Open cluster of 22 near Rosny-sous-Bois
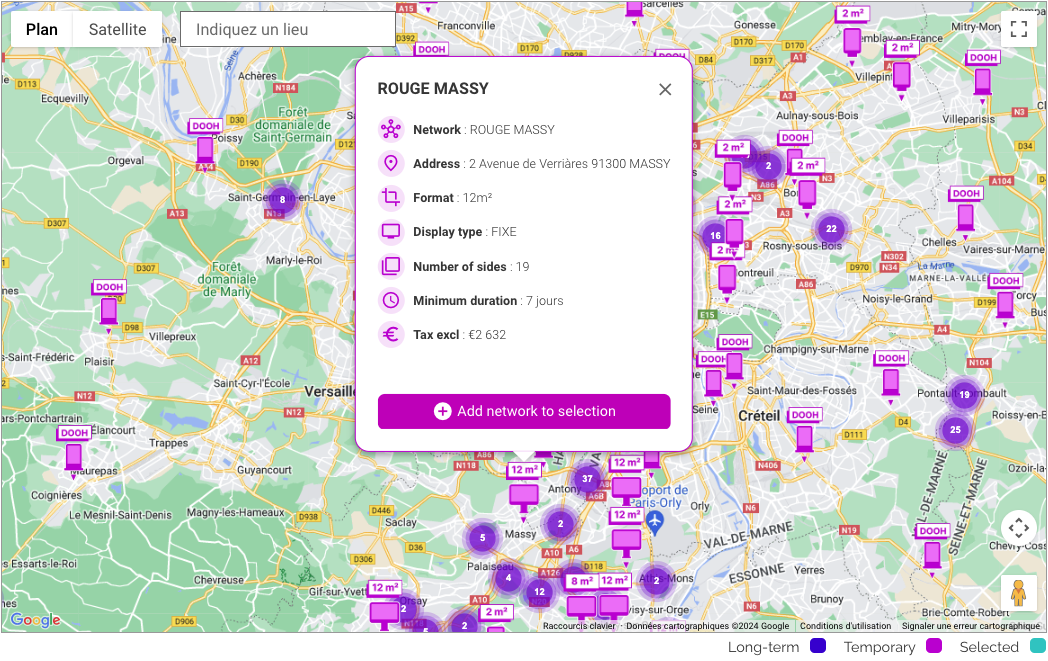The height and width of the screenshot is (661, 1048). [831, 229]
